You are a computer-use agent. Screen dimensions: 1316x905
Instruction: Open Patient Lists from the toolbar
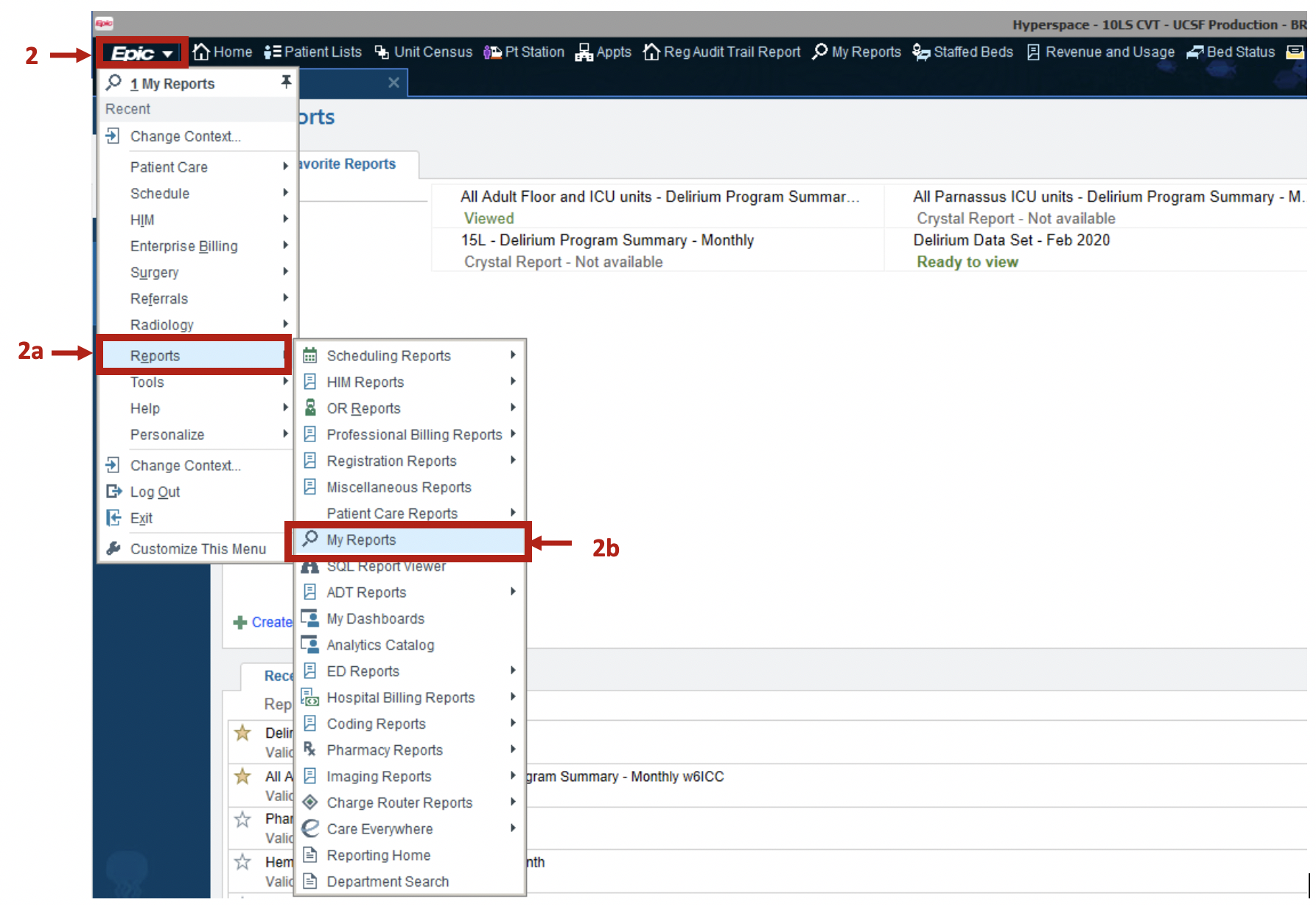pyautogui.click(x=313, y=52)
